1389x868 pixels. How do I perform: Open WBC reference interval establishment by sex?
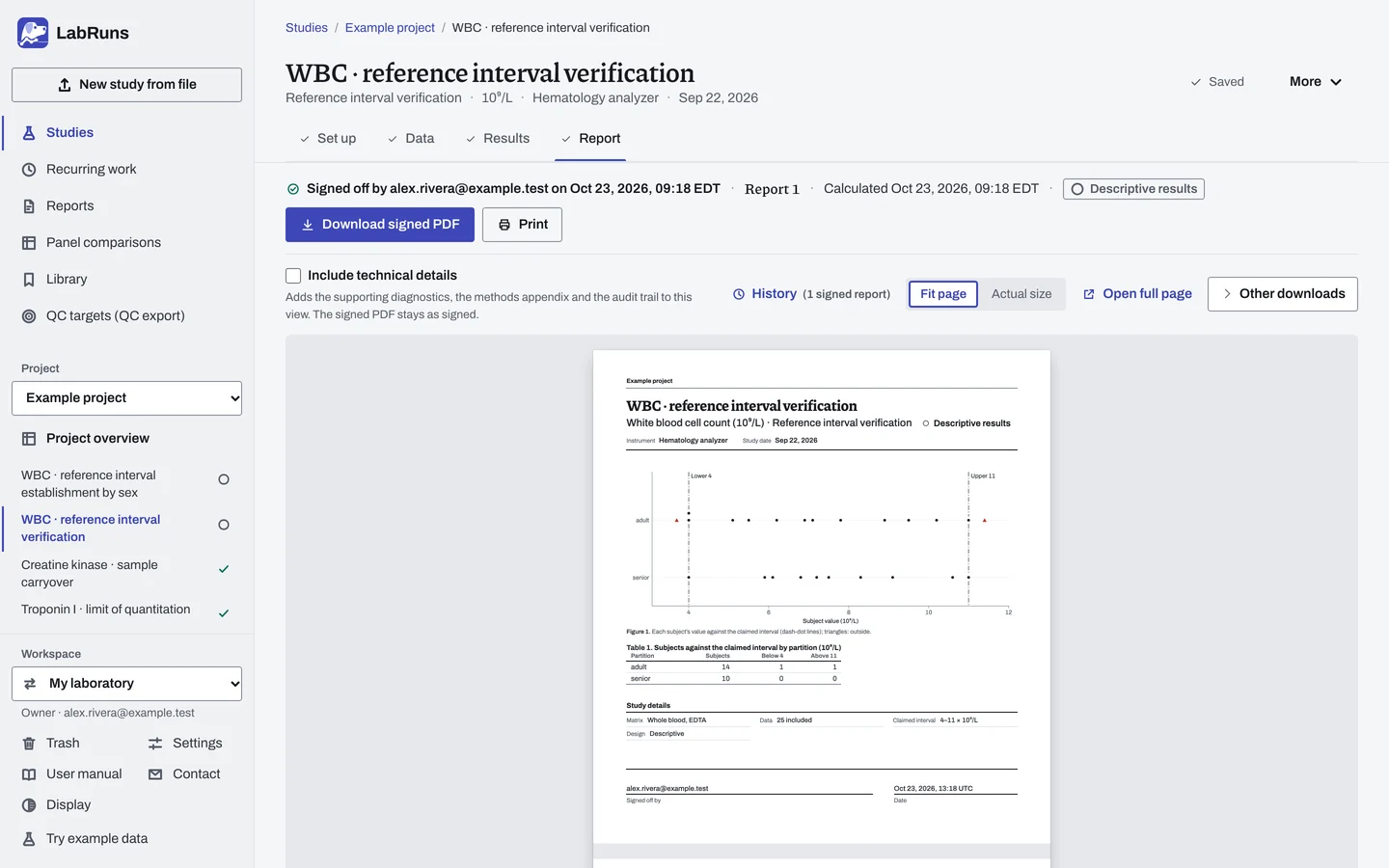click(x=126, y=484)
